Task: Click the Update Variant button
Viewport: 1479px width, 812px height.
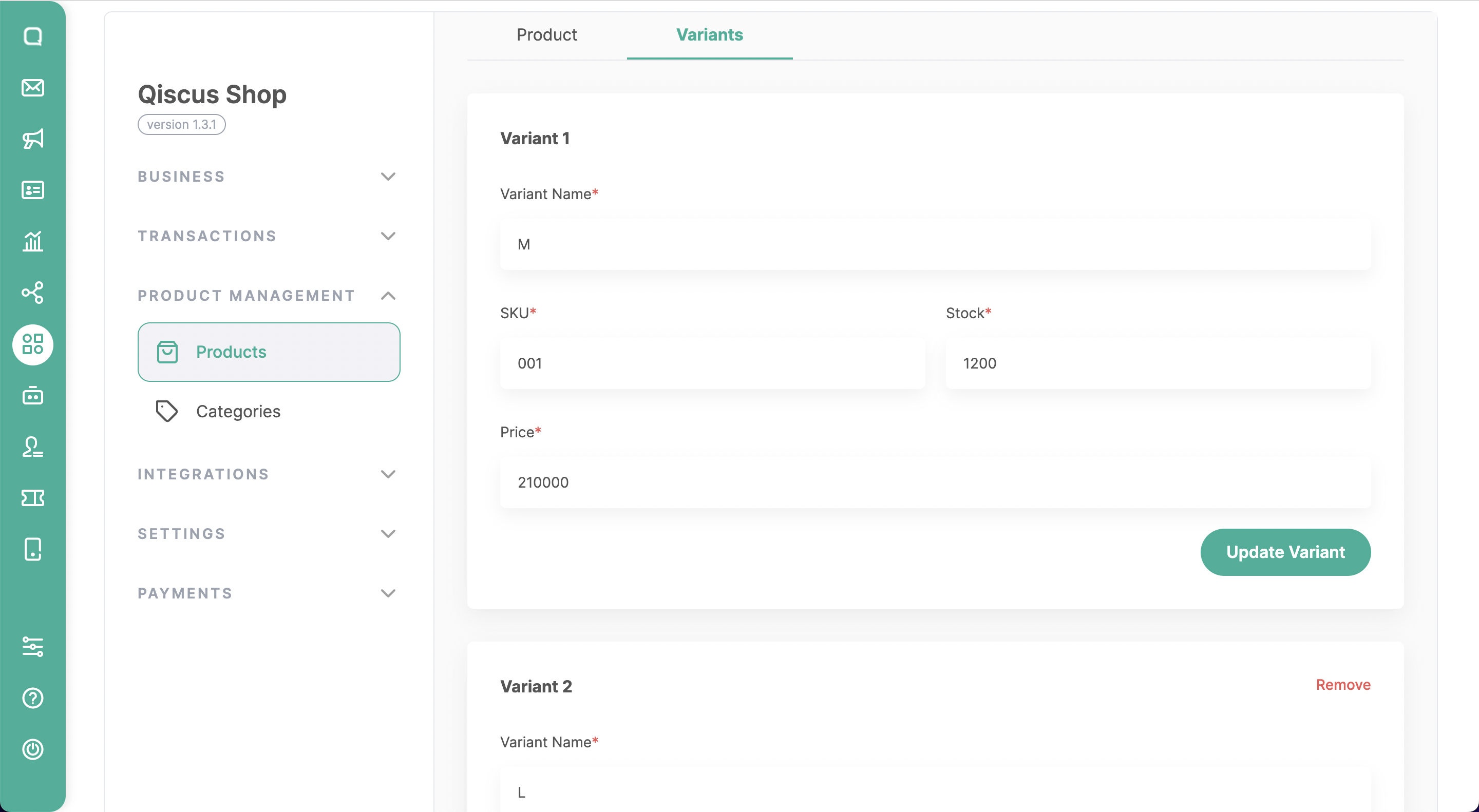Action: (1285, 552)
